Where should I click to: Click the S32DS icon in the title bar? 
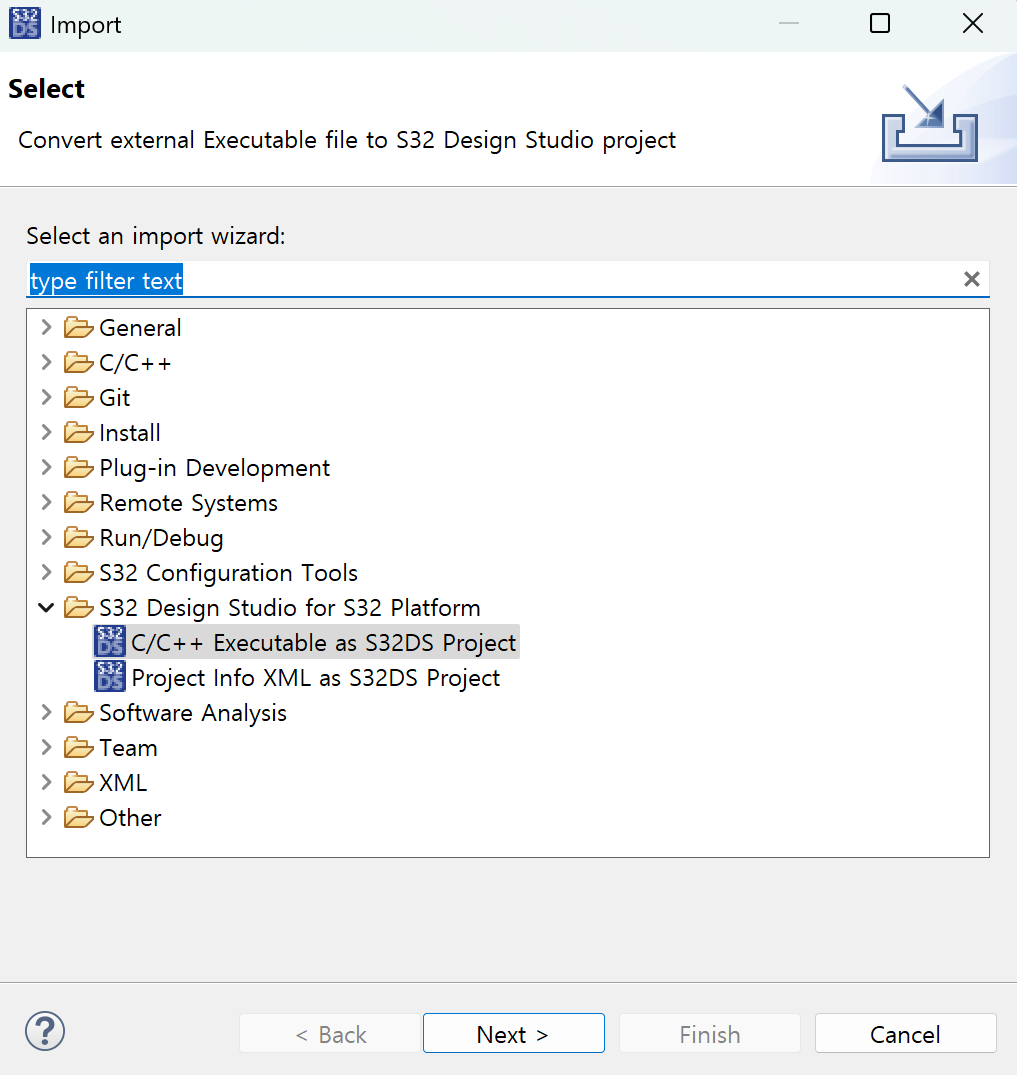25,24
